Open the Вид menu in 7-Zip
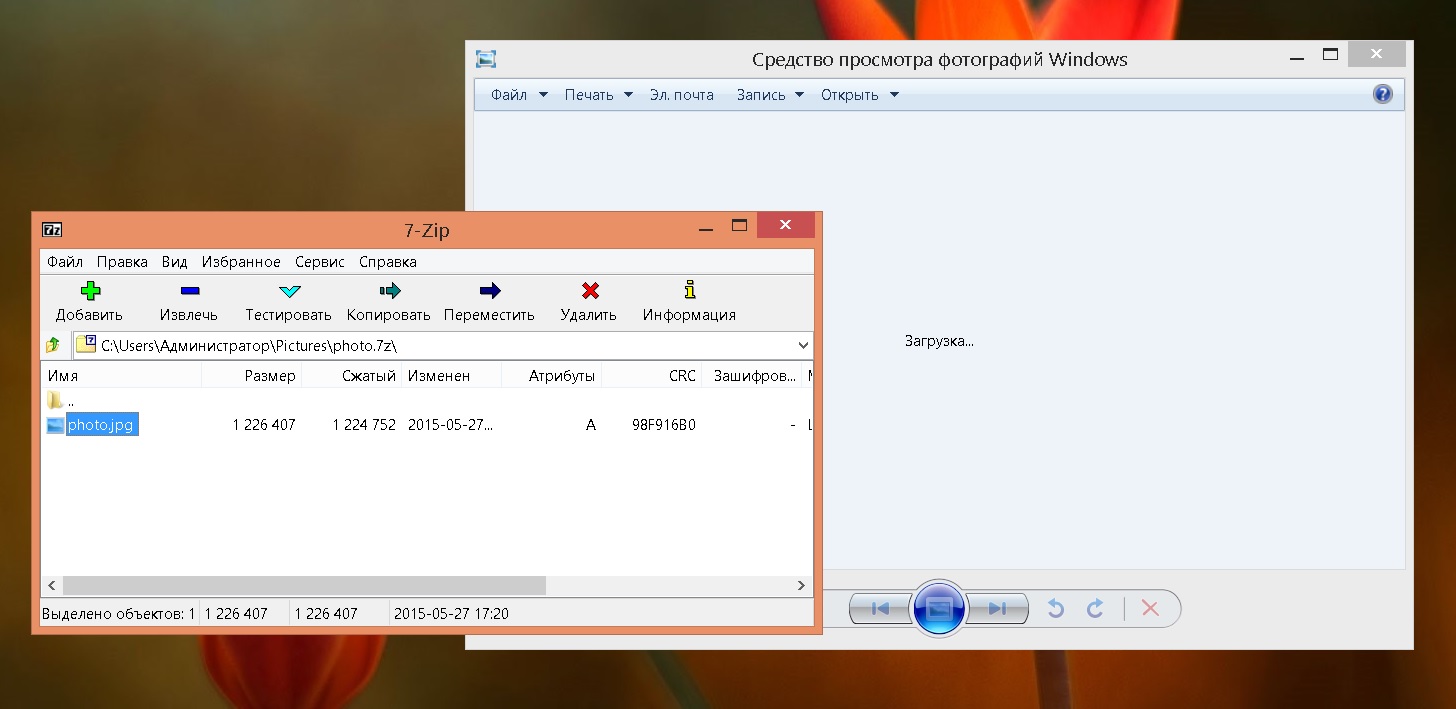The image size is (1456, 709). (x=175, y=262)
